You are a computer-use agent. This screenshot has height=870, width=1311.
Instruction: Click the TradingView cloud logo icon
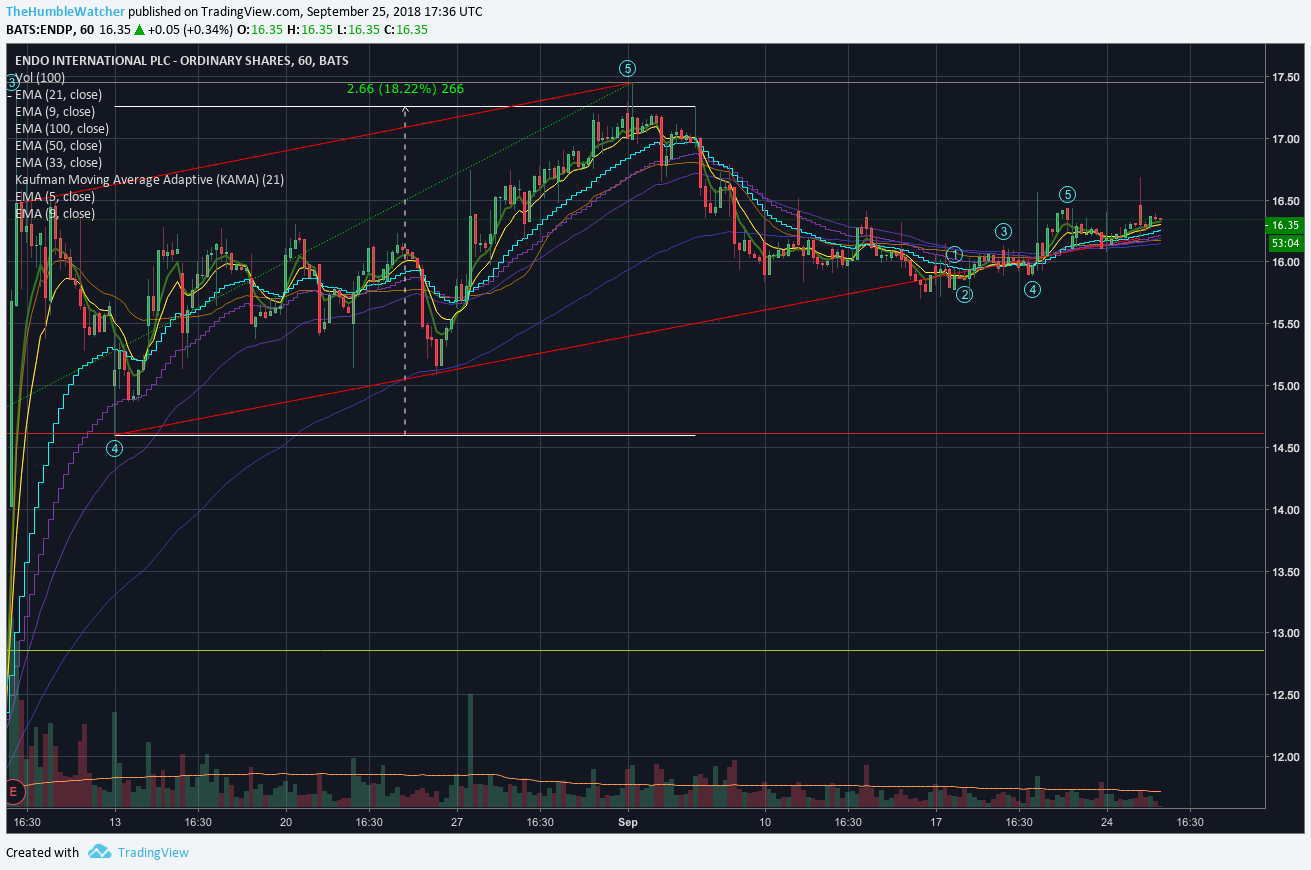99,852
